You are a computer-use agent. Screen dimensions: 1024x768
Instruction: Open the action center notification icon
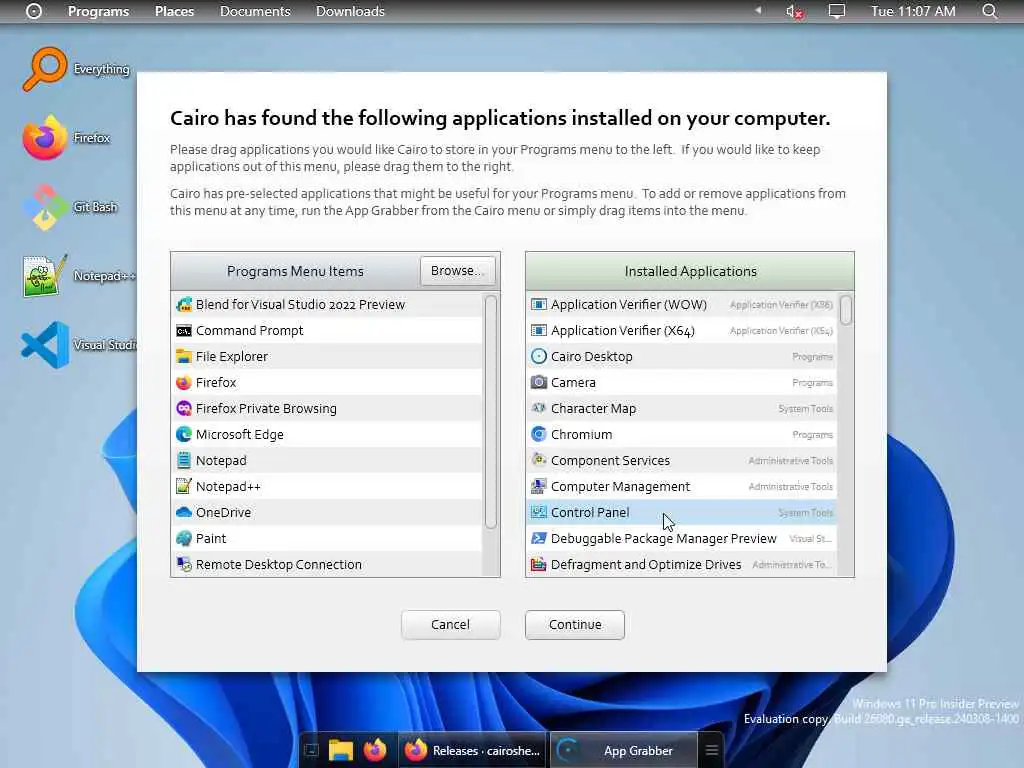point(837,11)
